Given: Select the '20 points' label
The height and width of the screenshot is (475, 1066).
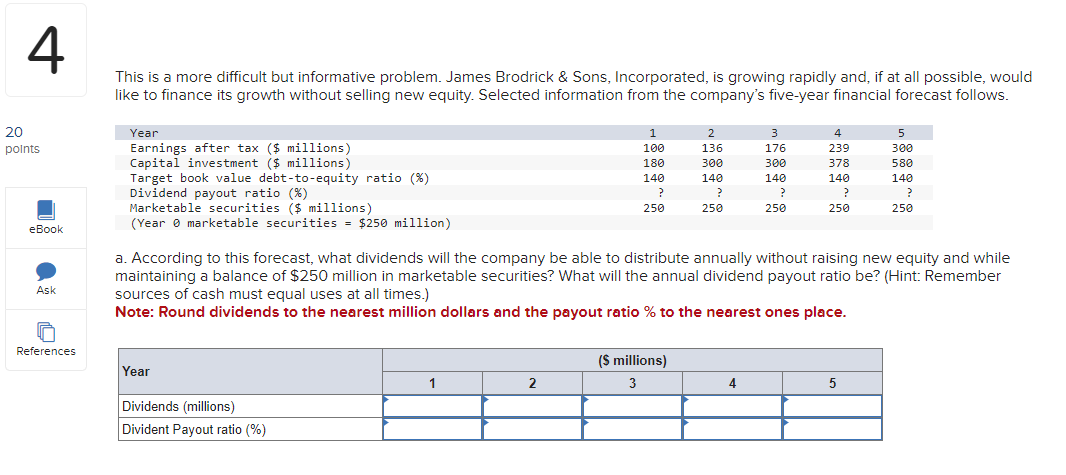Looking at the screenshot, I should coord(22,141).
